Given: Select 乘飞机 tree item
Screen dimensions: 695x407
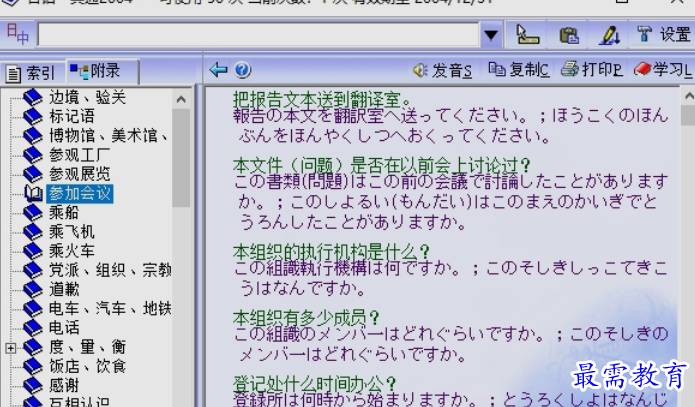Looking at the screenshot, I should pyautogui.click(x=72, y=232).
